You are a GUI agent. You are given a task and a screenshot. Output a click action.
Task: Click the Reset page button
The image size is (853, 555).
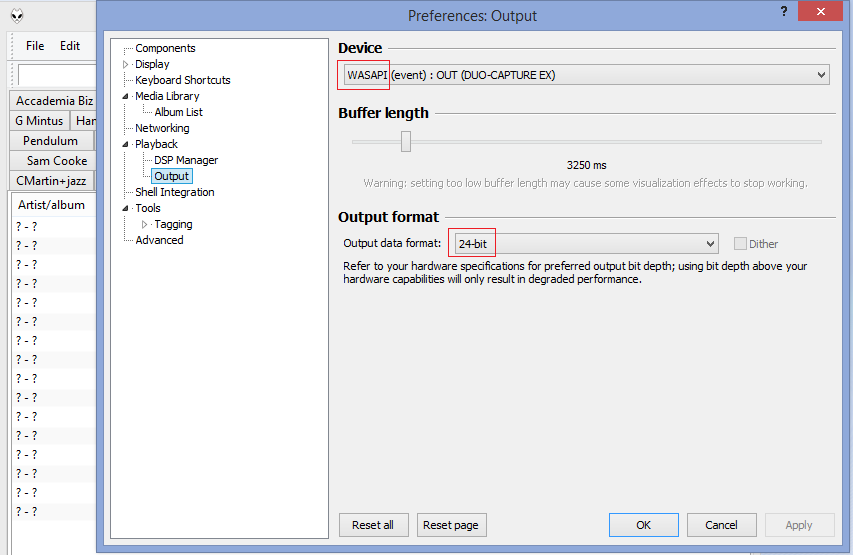coord(451,525)
